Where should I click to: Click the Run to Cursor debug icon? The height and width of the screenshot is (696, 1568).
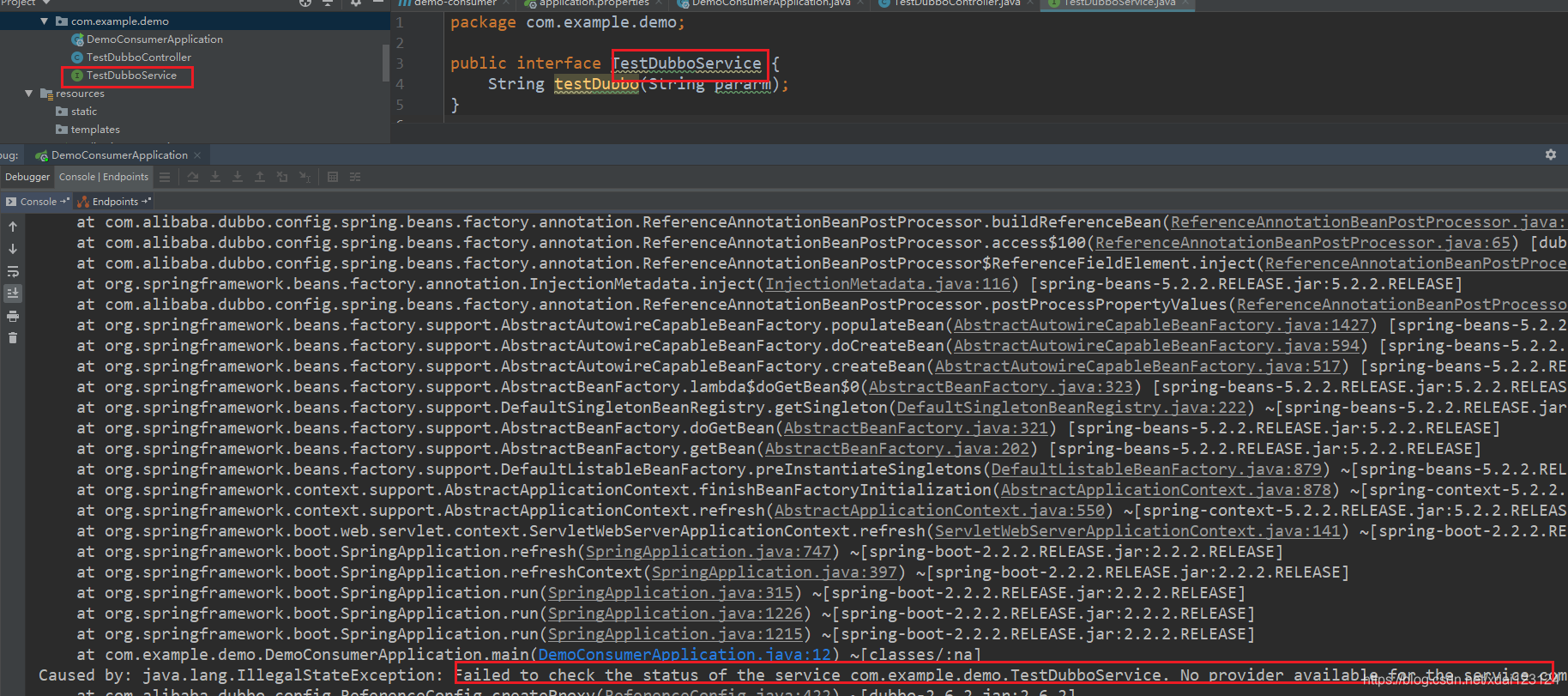pos(305,177)
